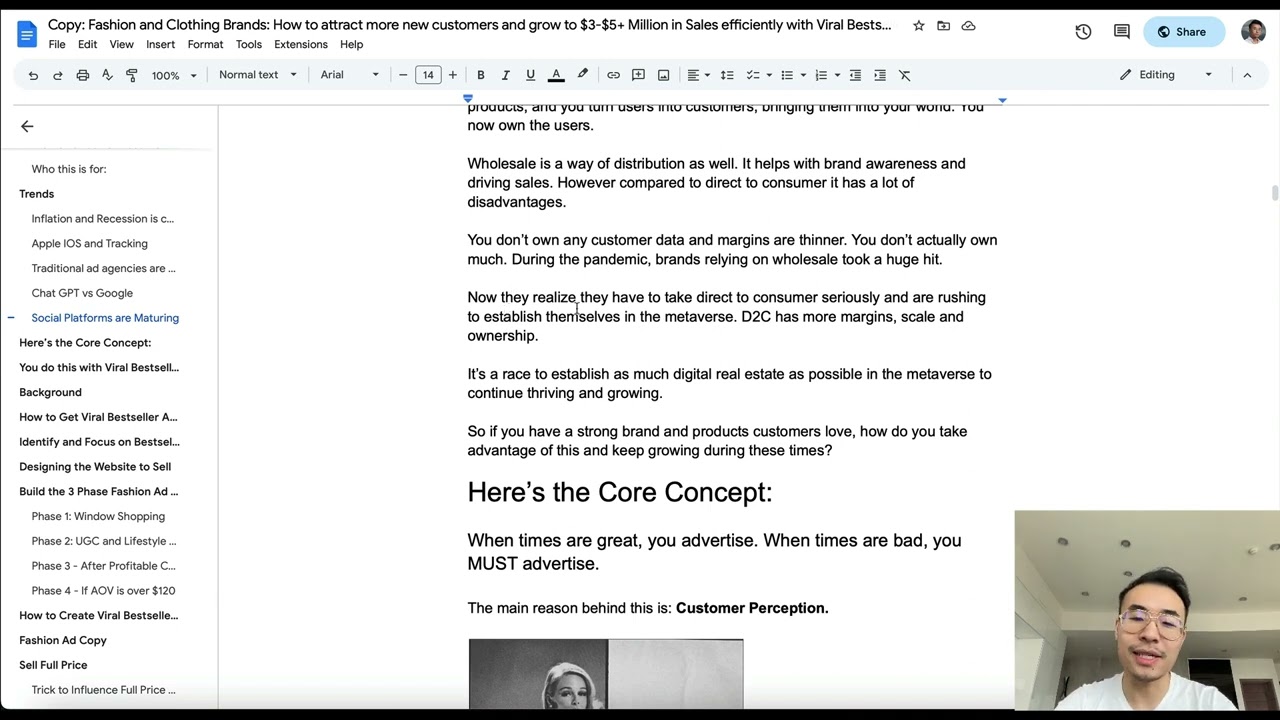This screenshot has width=1280, height=720.
Task: Open the zoom level 100% dropdown
Action: click(x=174, y=75)
